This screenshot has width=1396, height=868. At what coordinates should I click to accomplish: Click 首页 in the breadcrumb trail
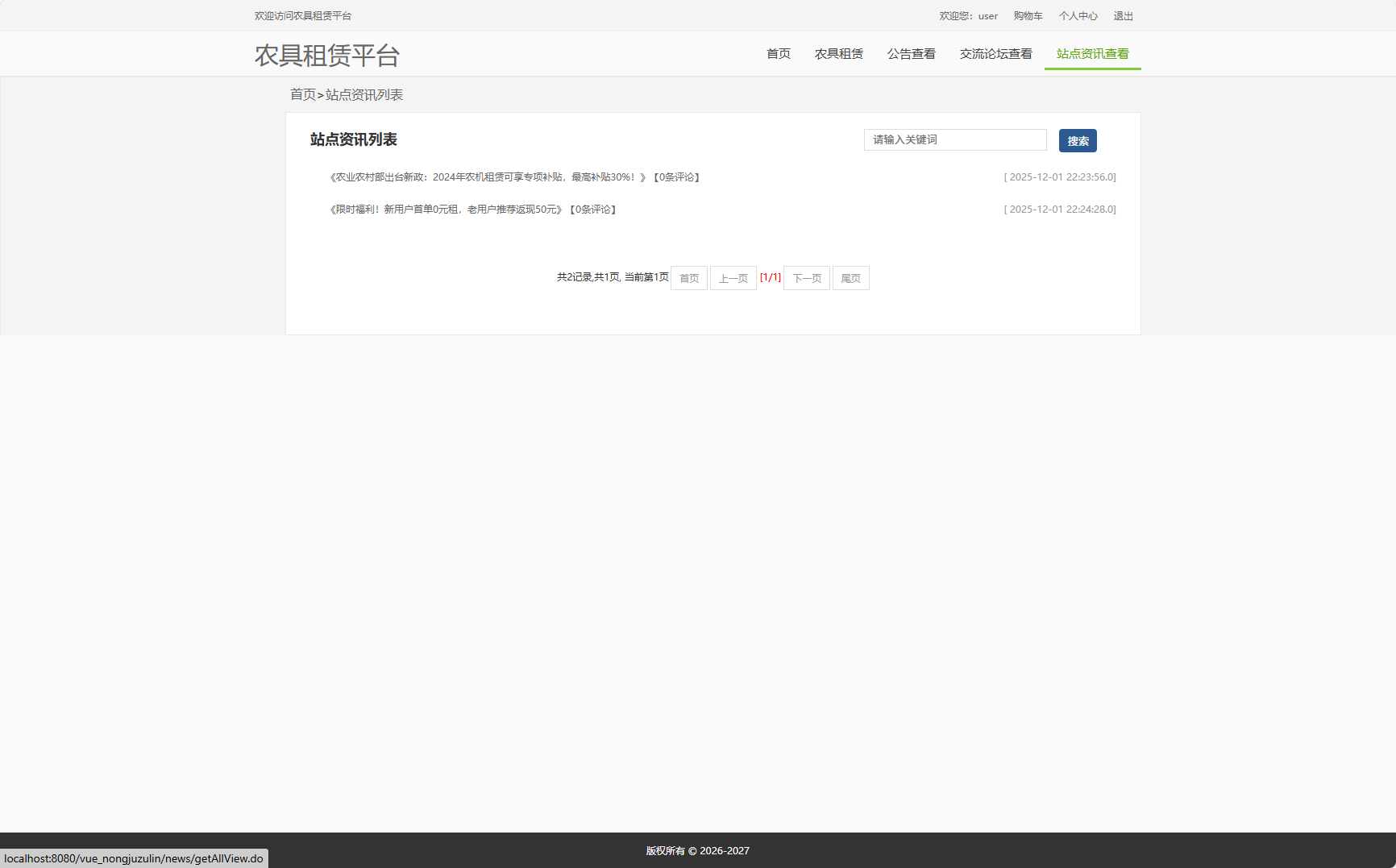pyautogui.click(x=302, y=94)
